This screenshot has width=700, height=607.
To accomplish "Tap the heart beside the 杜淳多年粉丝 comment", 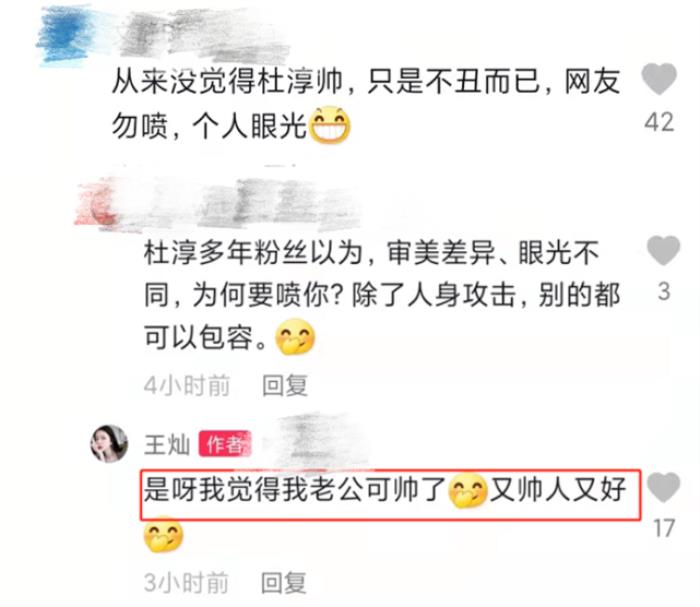I will (x=663, y=250).
